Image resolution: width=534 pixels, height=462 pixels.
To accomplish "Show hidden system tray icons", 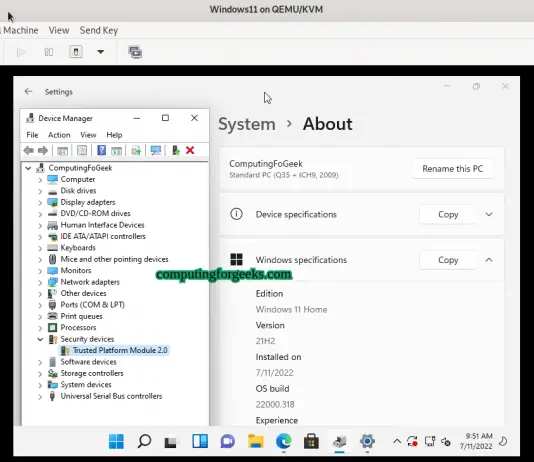I will pos(397,442).
